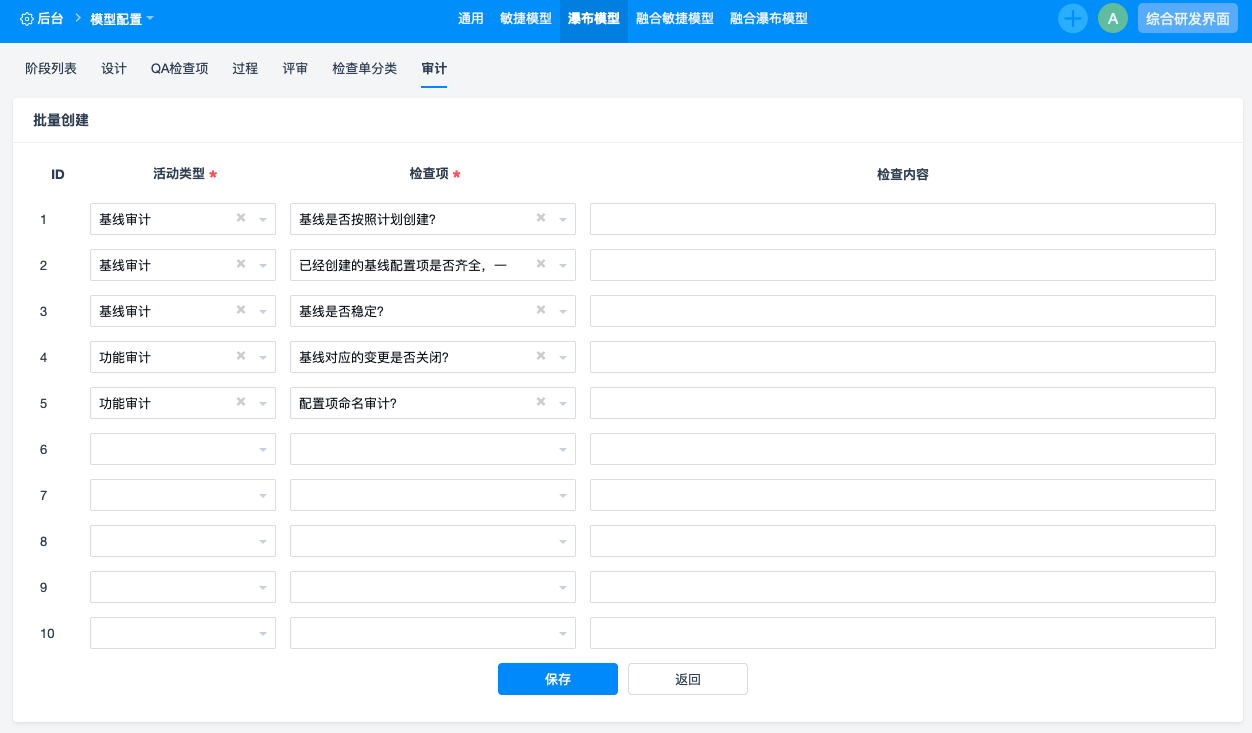Click the 返回 button
Screen dimensions: 1252x733
tap(687, 679)
